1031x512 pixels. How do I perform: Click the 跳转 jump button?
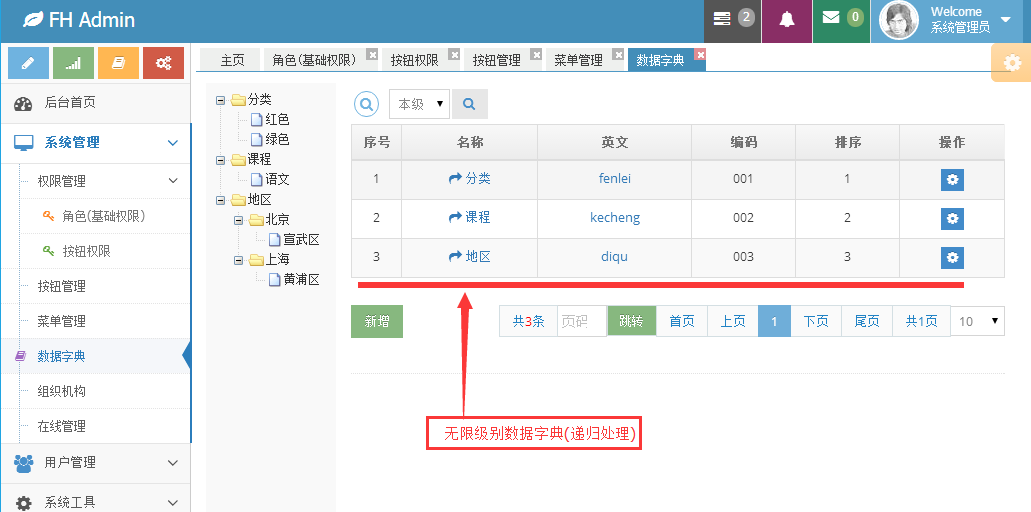click(x=631, y=321)
